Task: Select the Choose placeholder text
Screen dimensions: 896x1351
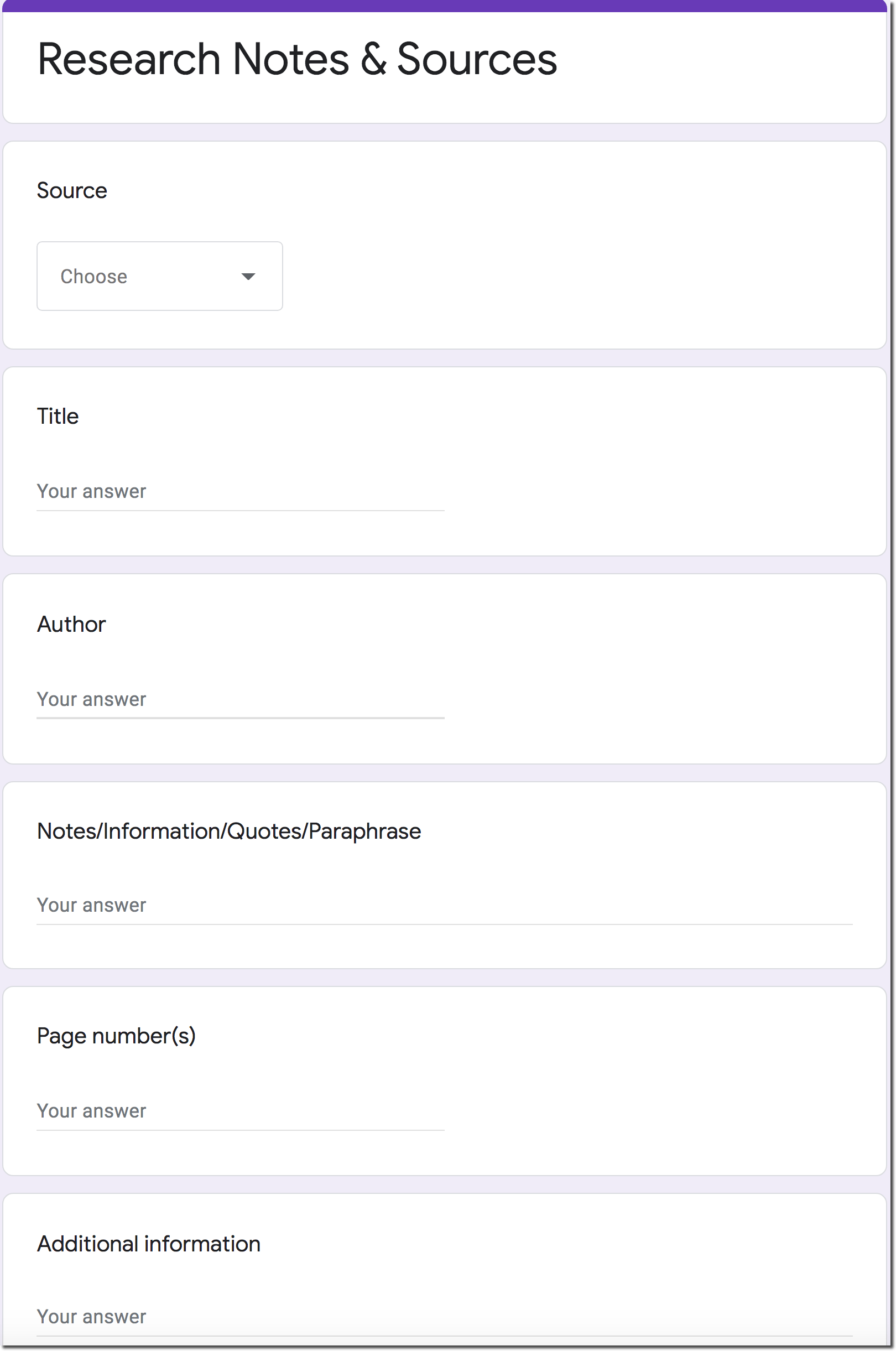Action: (x=93, y=276)
